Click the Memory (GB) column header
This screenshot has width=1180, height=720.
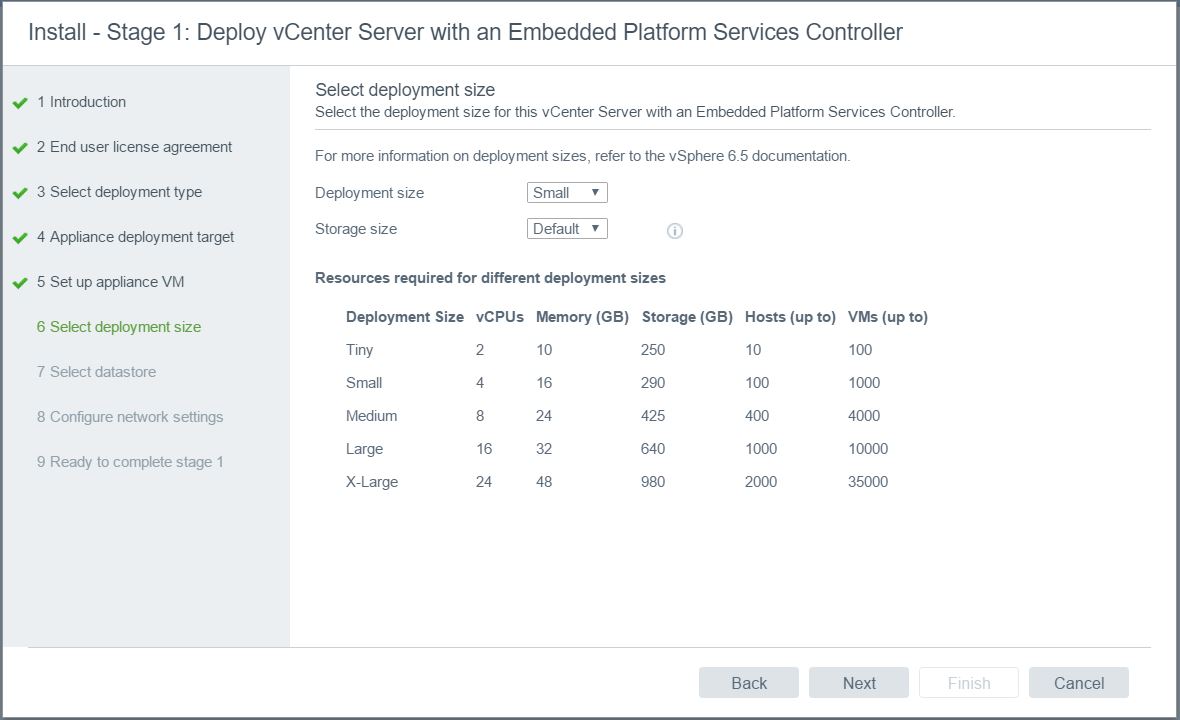[582, 317]
